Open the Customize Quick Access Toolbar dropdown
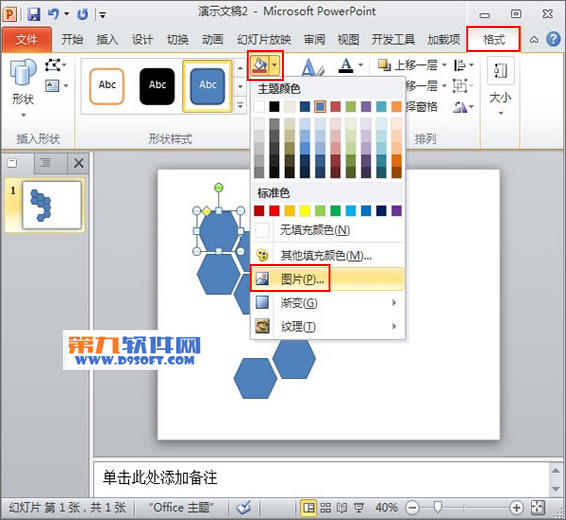Viewport: 566px width, 520px height. [103, 15]
